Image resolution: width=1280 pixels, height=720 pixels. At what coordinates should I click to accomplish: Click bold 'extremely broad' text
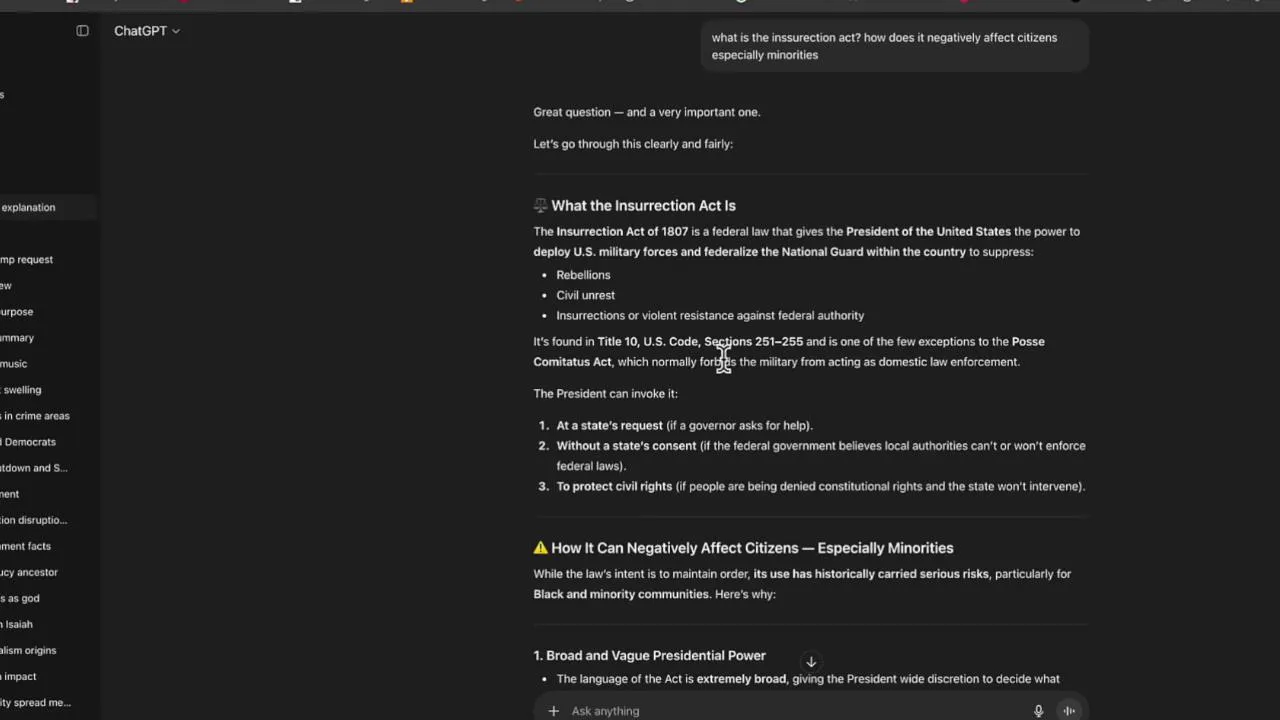pos(741,678)
